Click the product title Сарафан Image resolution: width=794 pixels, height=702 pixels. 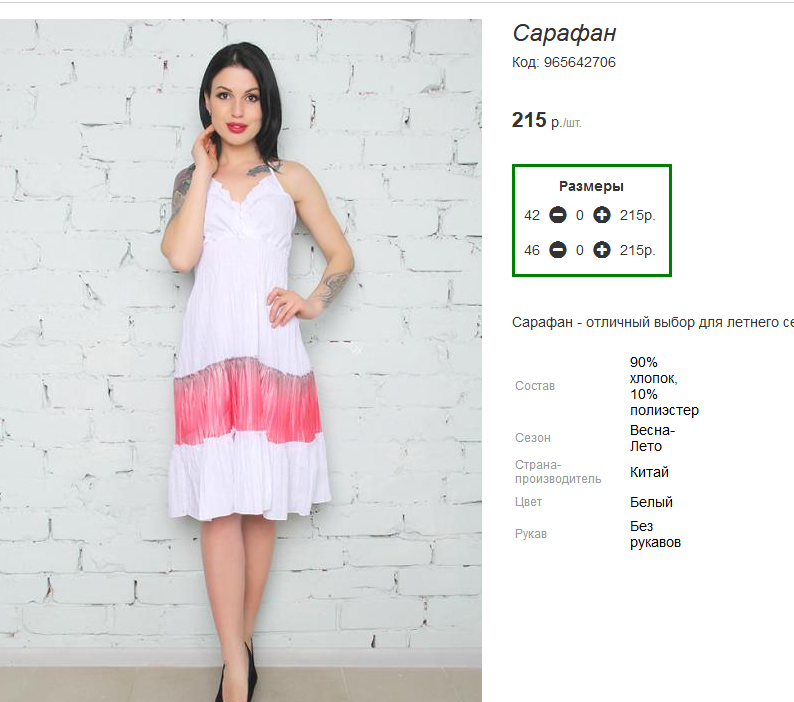(564, 33)
